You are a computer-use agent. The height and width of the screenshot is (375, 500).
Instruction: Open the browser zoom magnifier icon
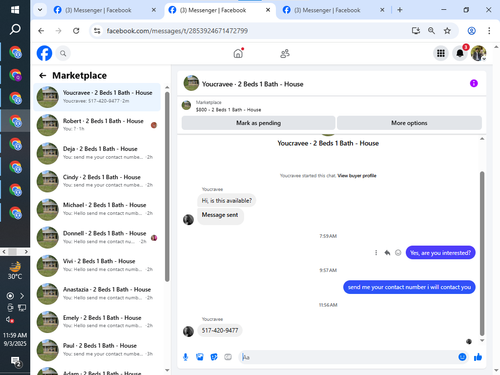click(x=431, y=31)
